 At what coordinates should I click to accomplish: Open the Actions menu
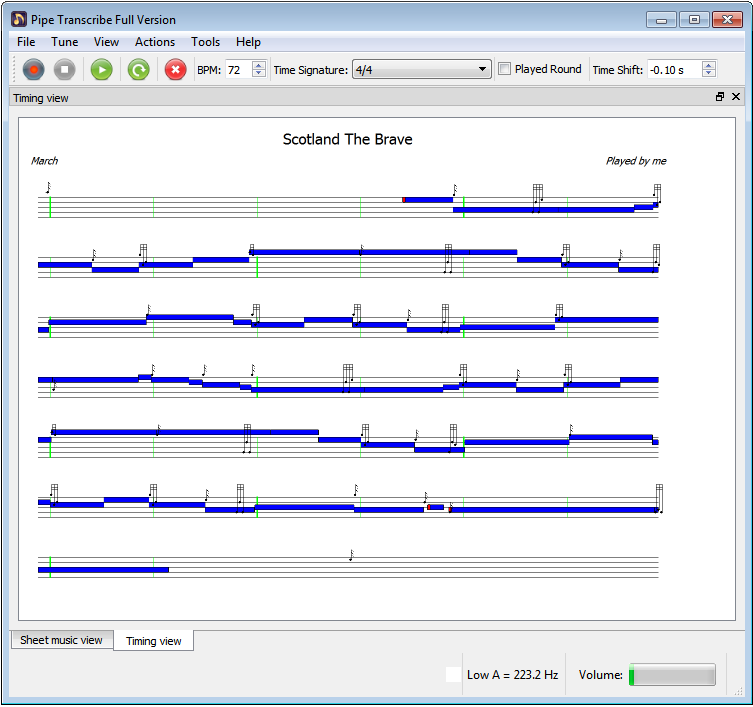(155, 42)
